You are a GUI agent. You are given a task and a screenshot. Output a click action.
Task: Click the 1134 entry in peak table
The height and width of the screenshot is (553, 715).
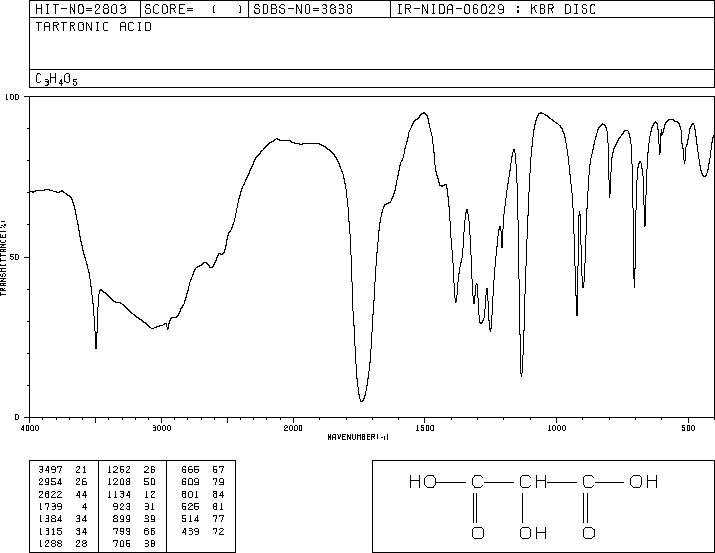point(119,494)
